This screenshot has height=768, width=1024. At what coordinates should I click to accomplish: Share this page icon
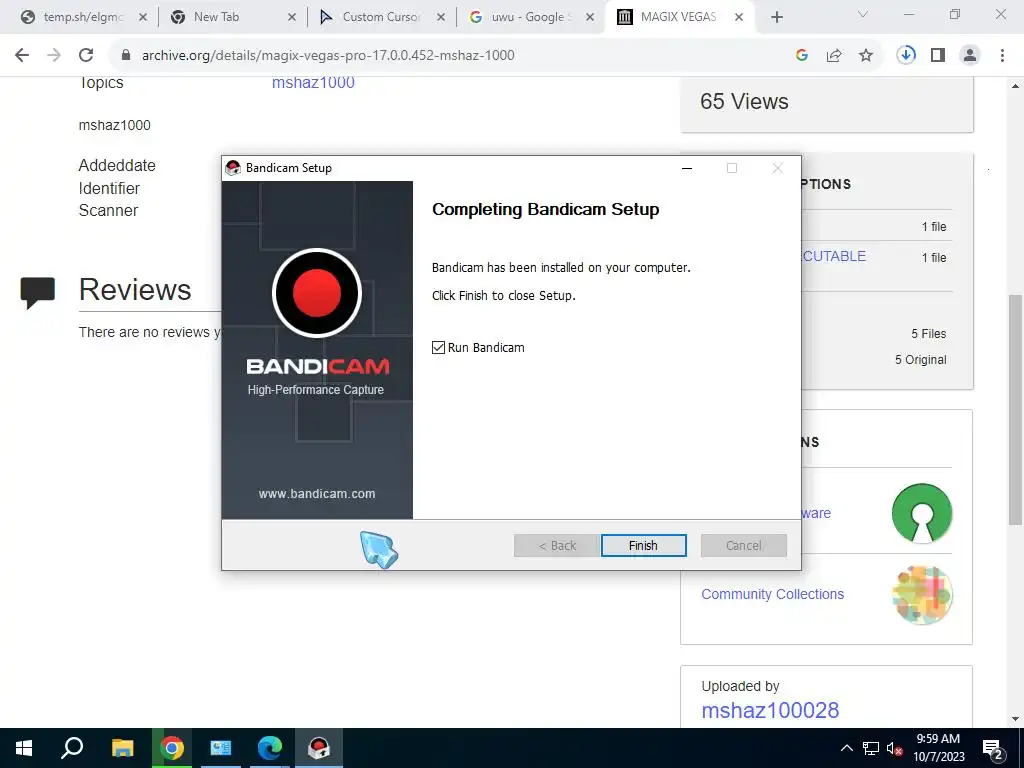click(x=834, y=56)
